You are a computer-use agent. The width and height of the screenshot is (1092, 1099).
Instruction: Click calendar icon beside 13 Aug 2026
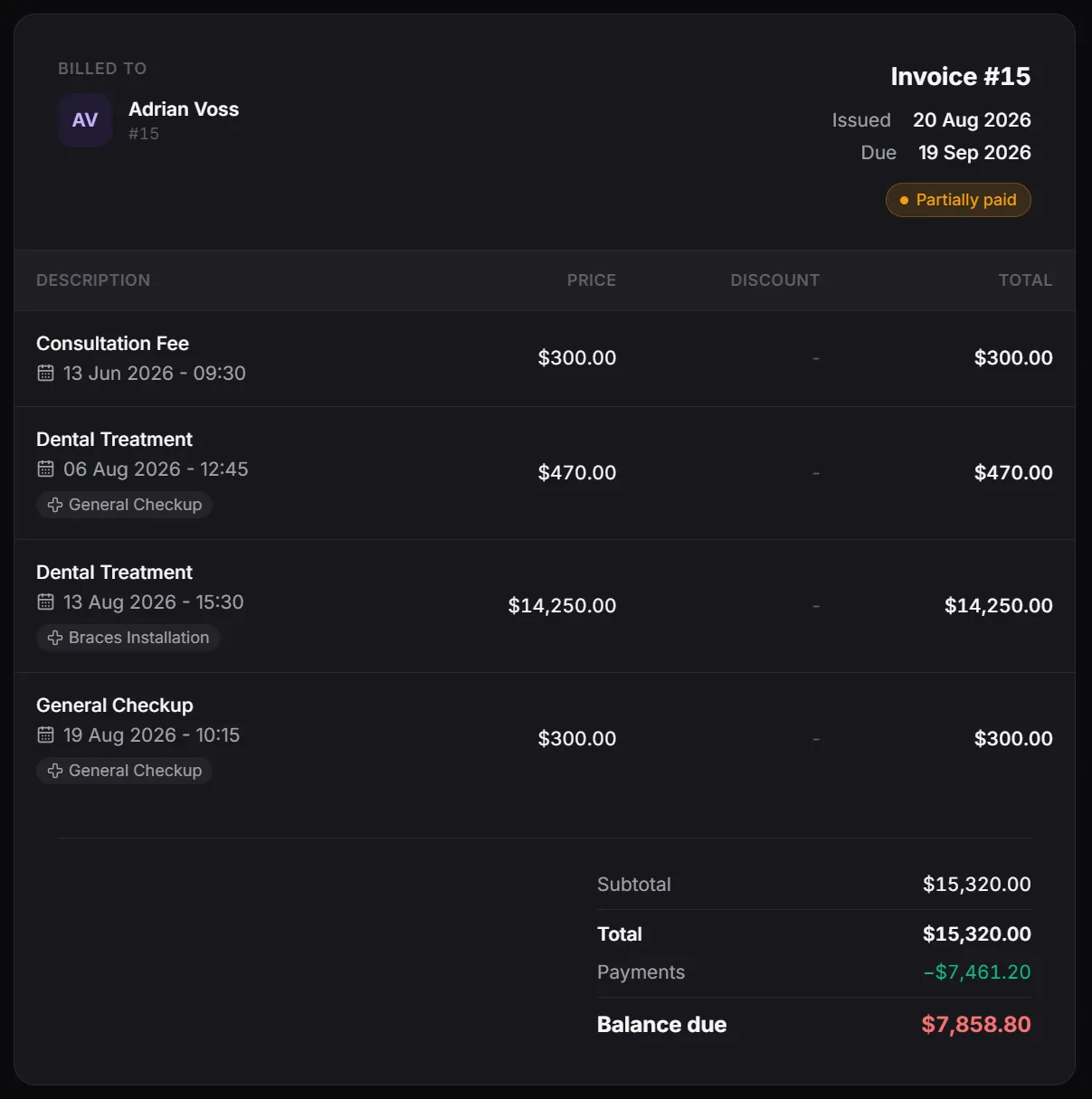click(45, 602)
